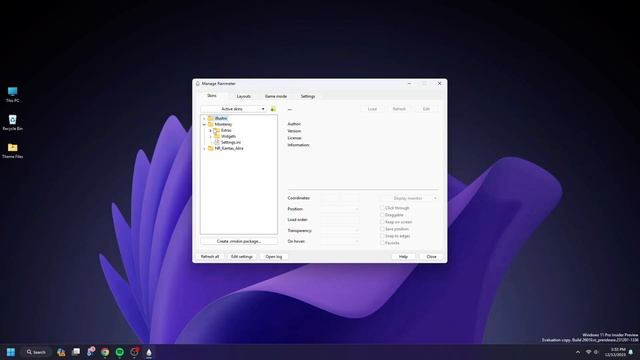This screenshot has height=360, width=640.
Task: Open the This PC desktop icon
Action: pyautogui.click(x=12, y=94)
